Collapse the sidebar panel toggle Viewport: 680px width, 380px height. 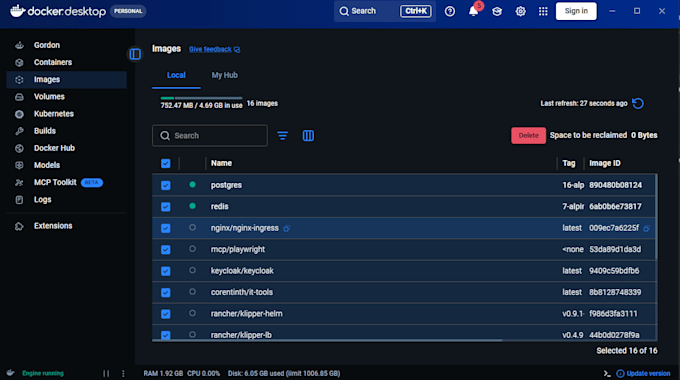pos(135,54)
